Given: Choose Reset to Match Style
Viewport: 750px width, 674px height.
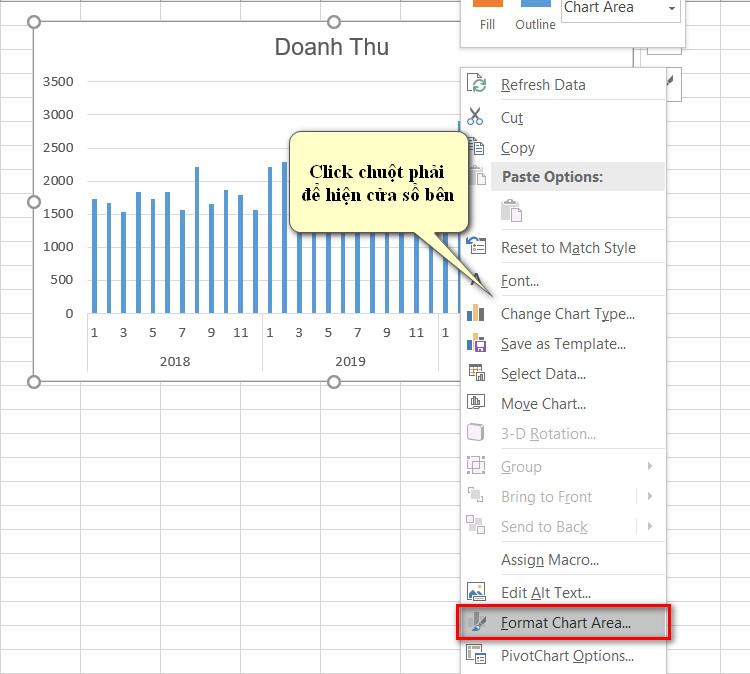Looking at the screenshot, I should tap(563, 247).
